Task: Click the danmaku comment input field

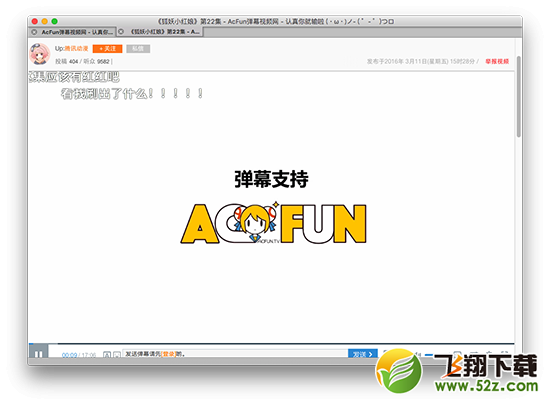Action: tap(235, 353)
